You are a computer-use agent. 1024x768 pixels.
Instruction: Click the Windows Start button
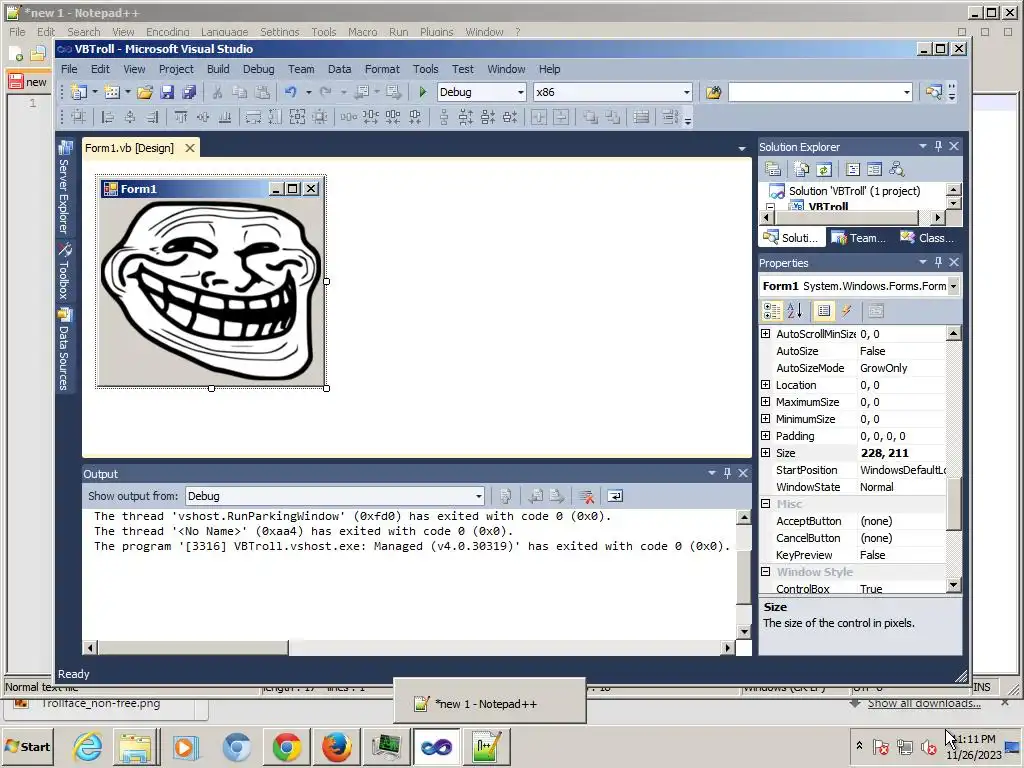(28, 746)
